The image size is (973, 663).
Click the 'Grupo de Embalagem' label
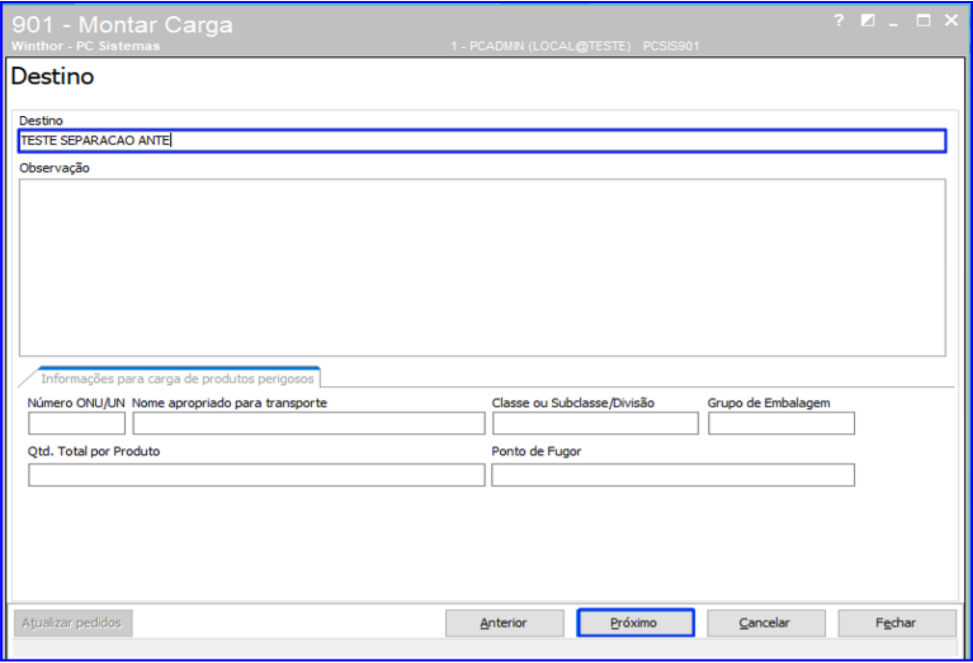coord(768,403)
